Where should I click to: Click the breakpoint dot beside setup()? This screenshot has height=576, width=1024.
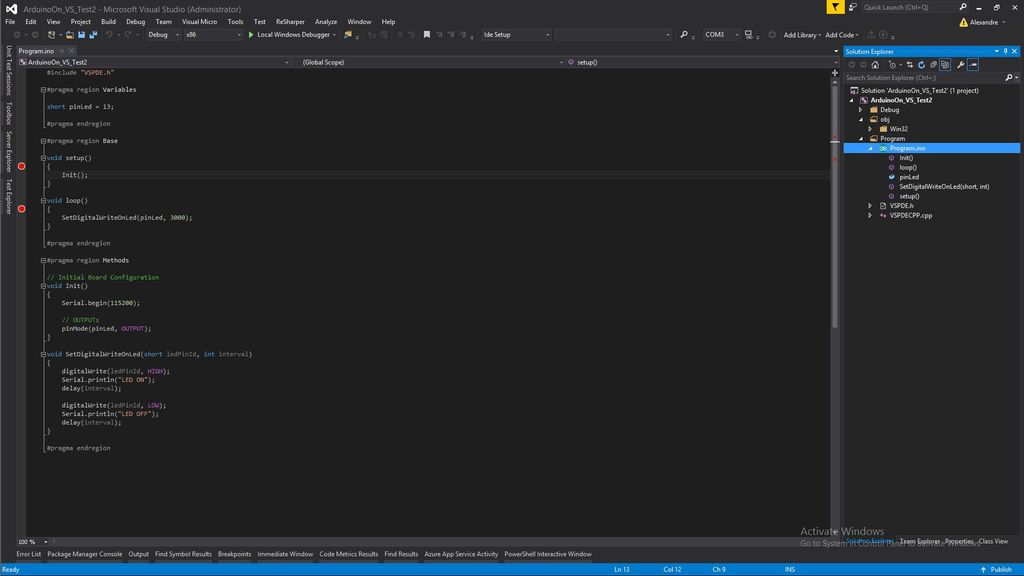pos(22,166)
